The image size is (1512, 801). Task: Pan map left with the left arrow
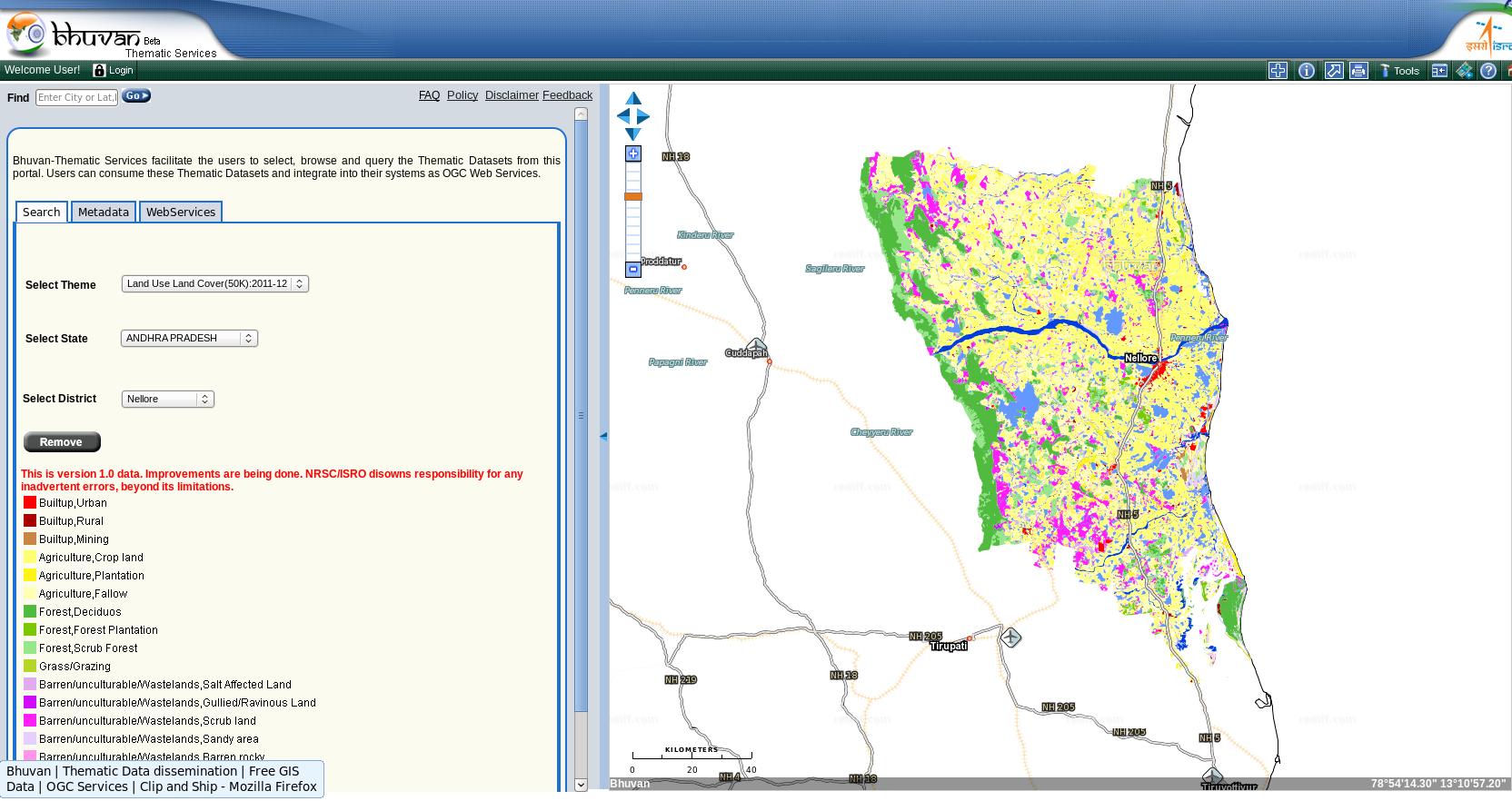[x=623, y=116]
